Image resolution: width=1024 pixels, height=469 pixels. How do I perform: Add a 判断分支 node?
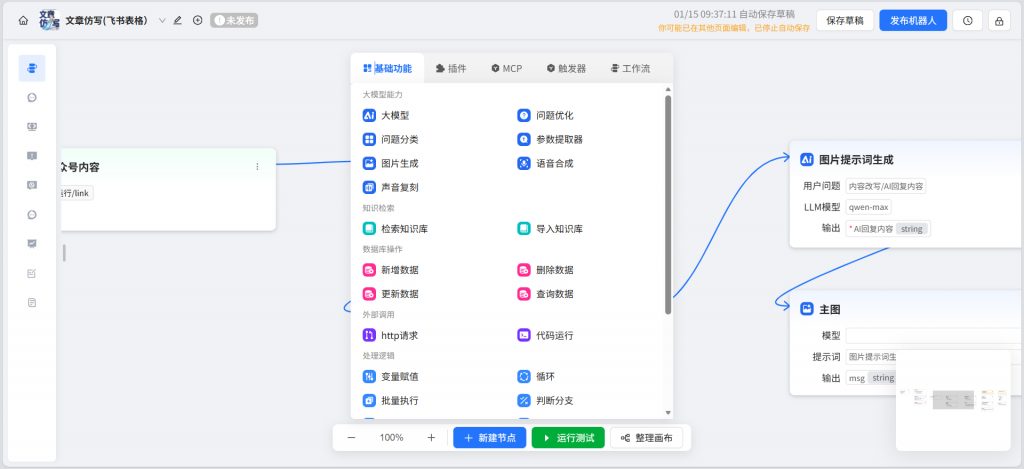click(x=545, y=400)
